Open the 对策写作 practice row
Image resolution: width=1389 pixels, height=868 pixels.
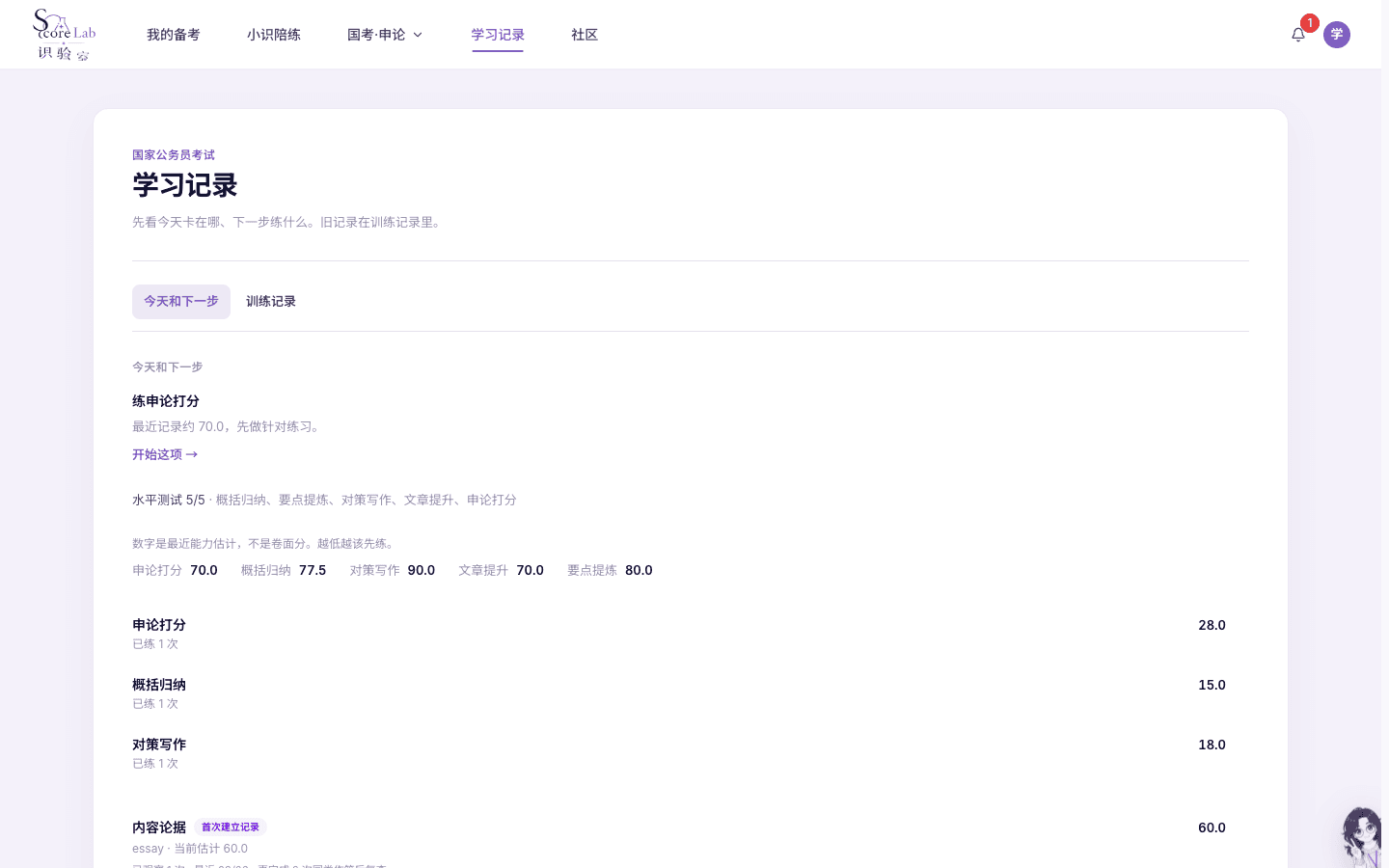[x=691, y=752]
